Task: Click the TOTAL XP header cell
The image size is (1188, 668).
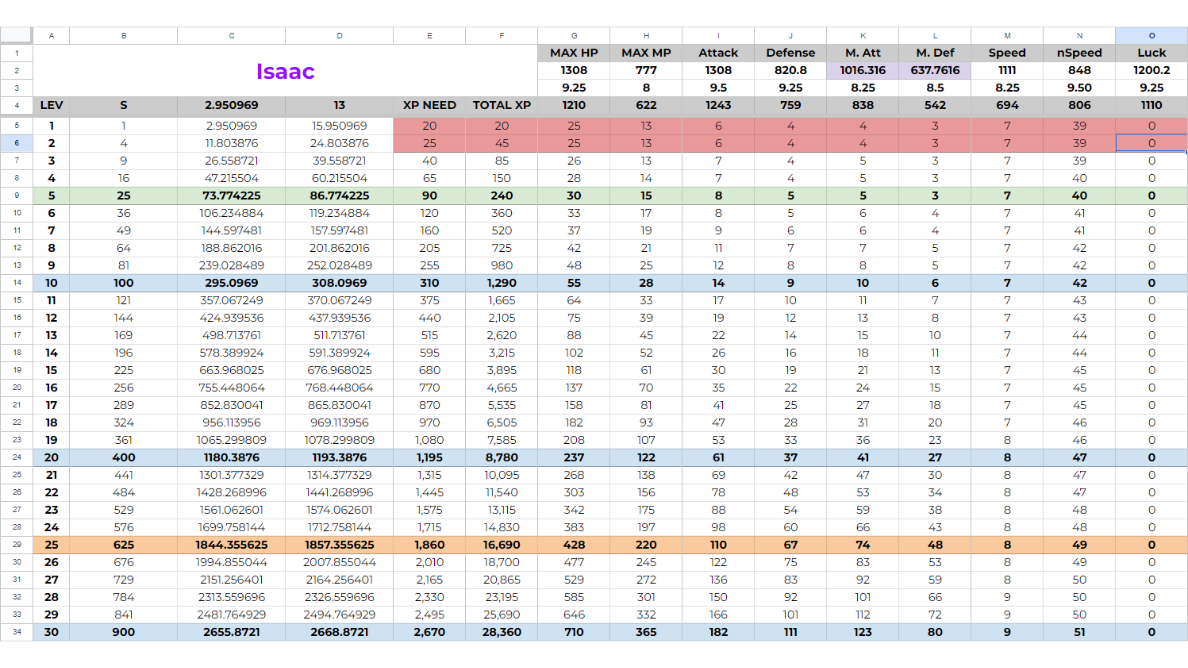Action: [501, 105]
